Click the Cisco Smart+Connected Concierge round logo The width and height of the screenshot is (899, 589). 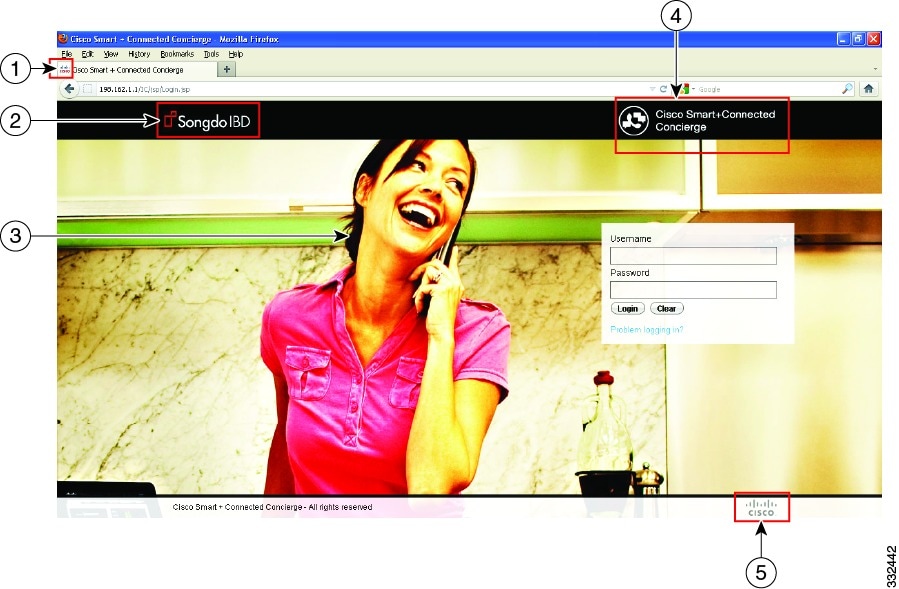coord(634,120)
